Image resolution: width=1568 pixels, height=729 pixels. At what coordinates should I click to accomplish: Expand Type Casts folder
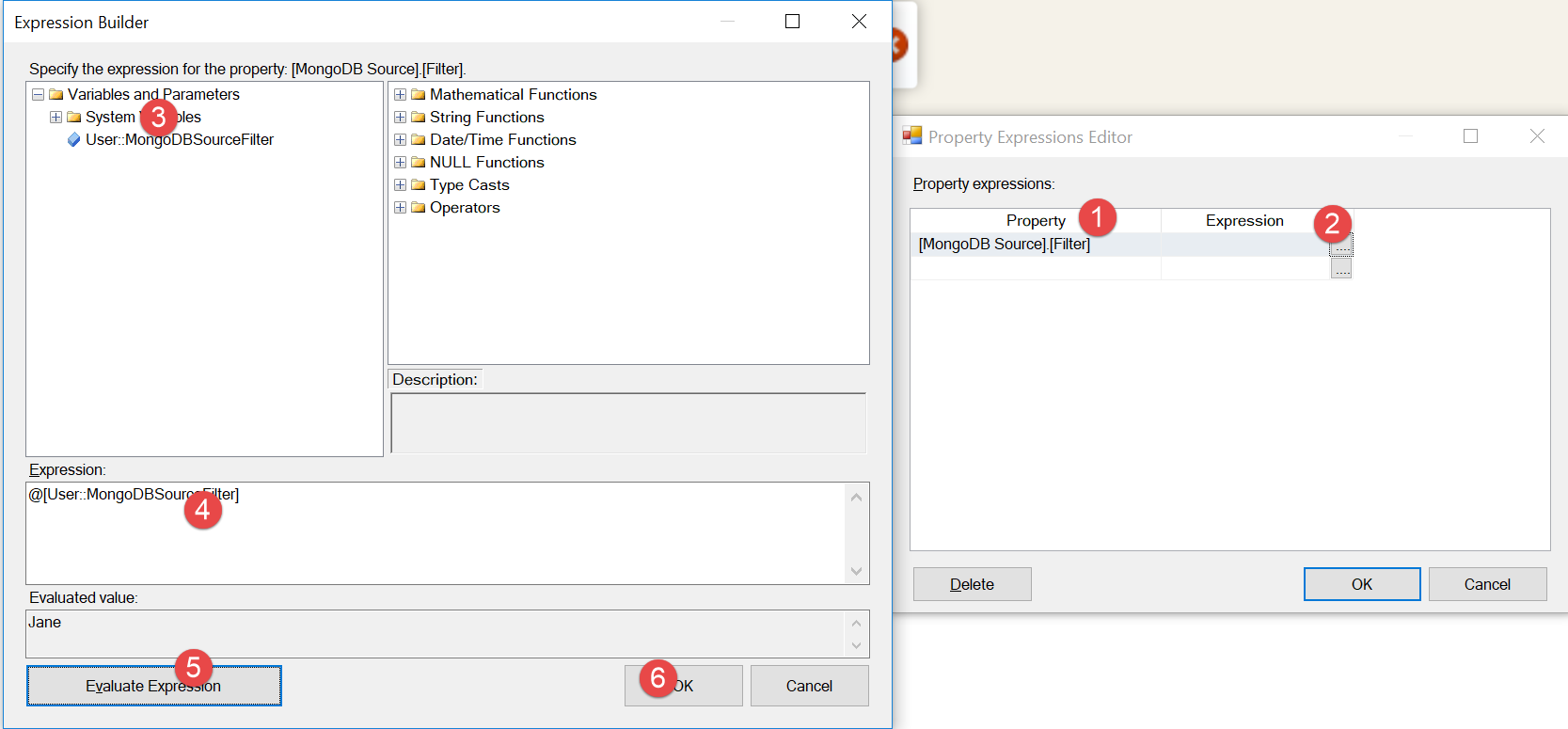[400, 184]
